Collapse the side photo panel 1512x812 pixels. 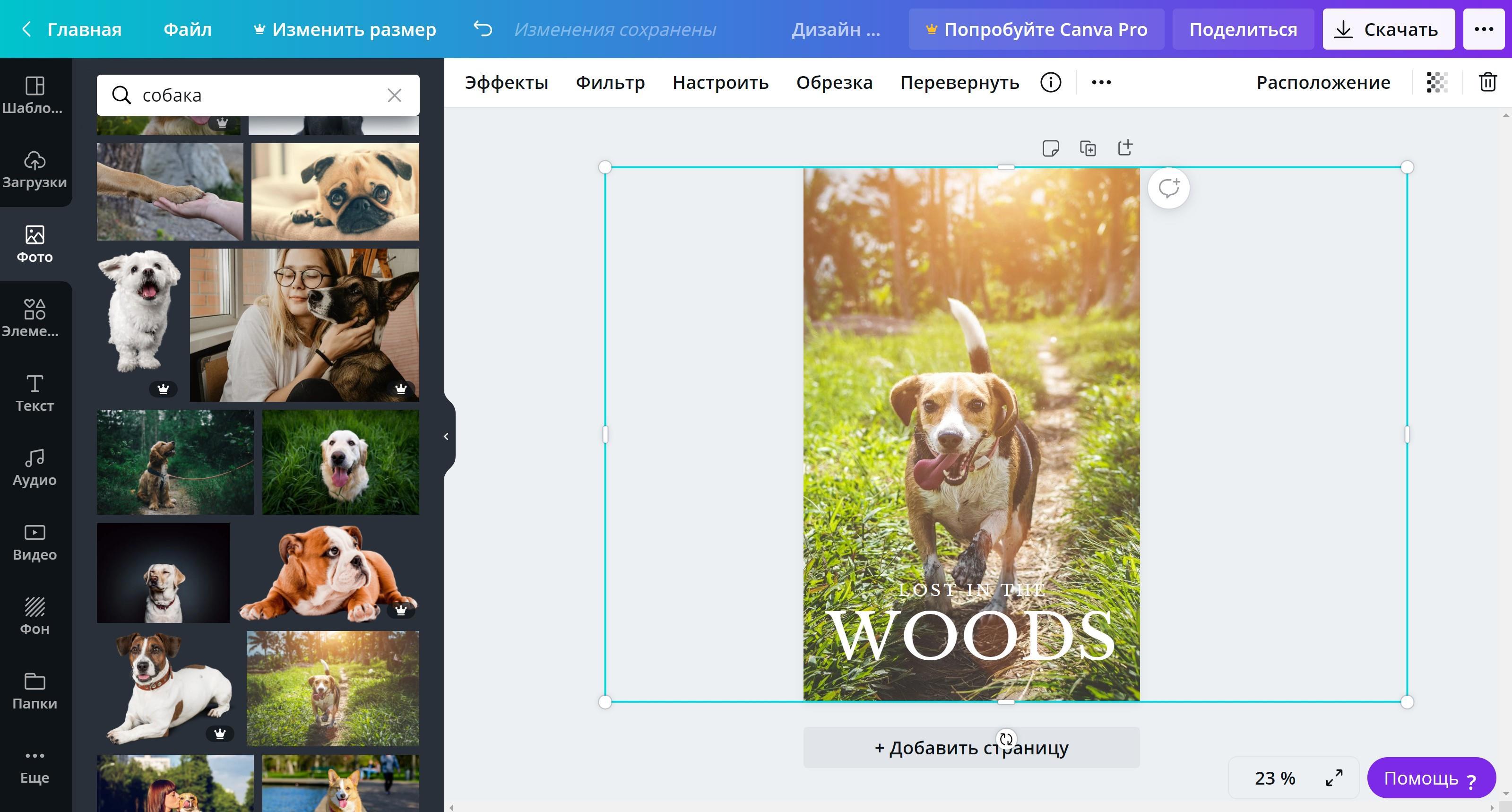coord(447,436)
